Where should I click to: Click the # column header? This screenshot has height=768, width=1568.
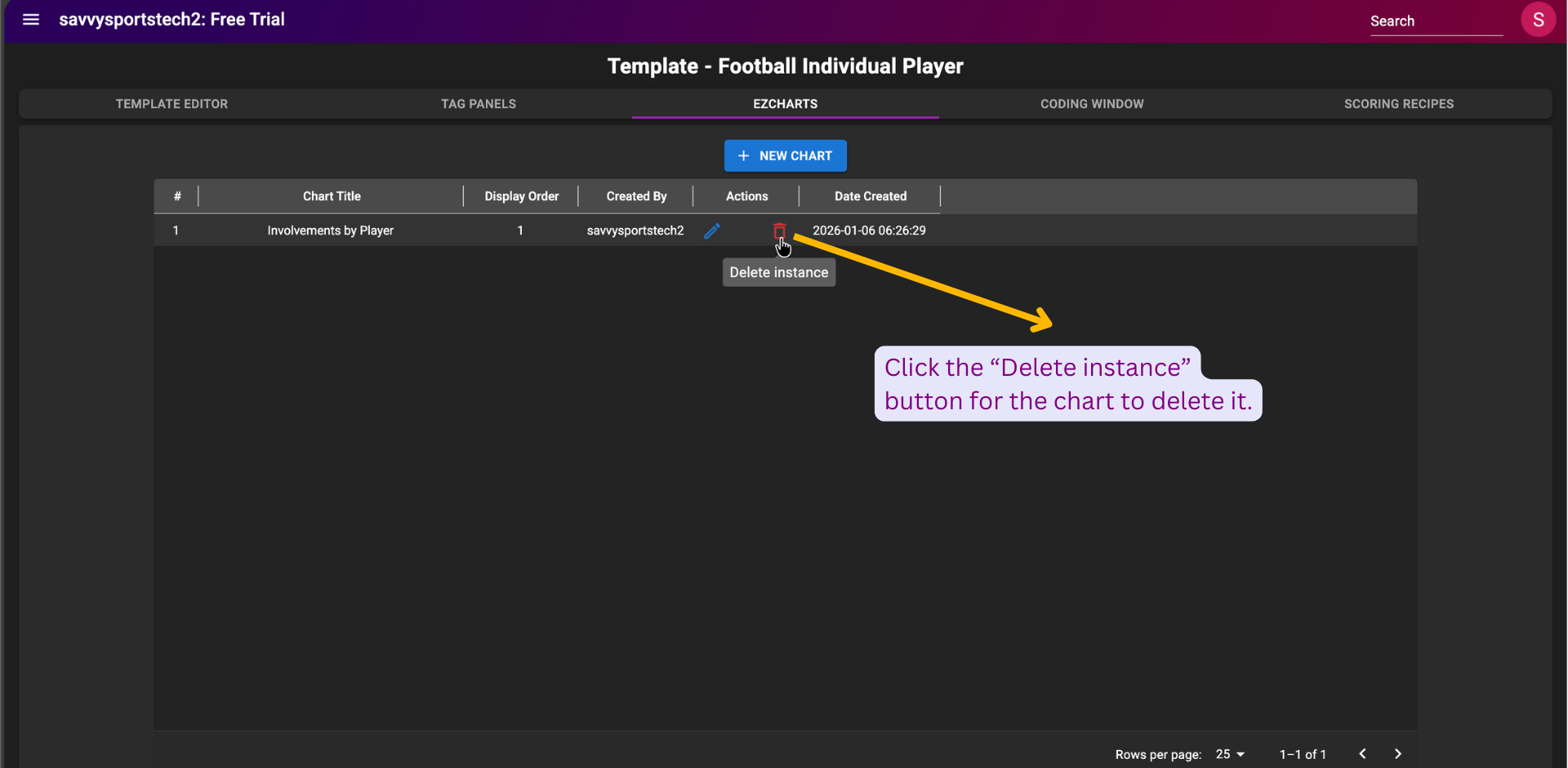(x=177, y=196)
